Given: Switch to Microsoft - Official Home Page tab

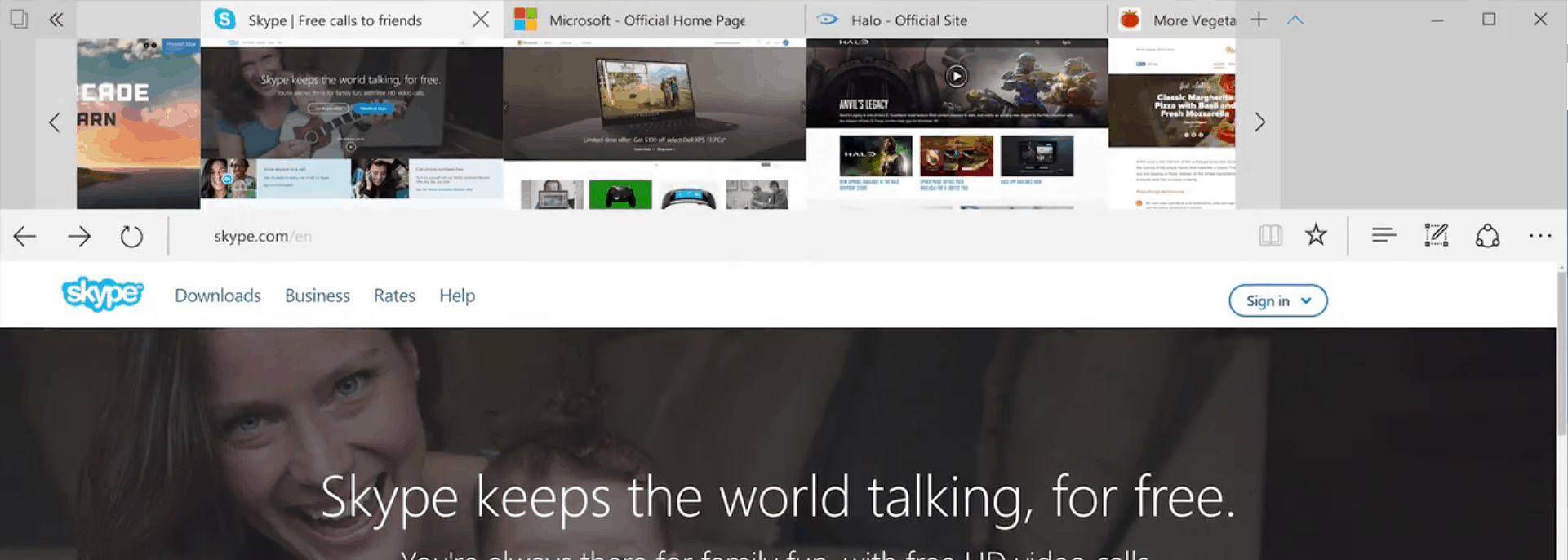Looking at the screenshot, I should [654, 20].
